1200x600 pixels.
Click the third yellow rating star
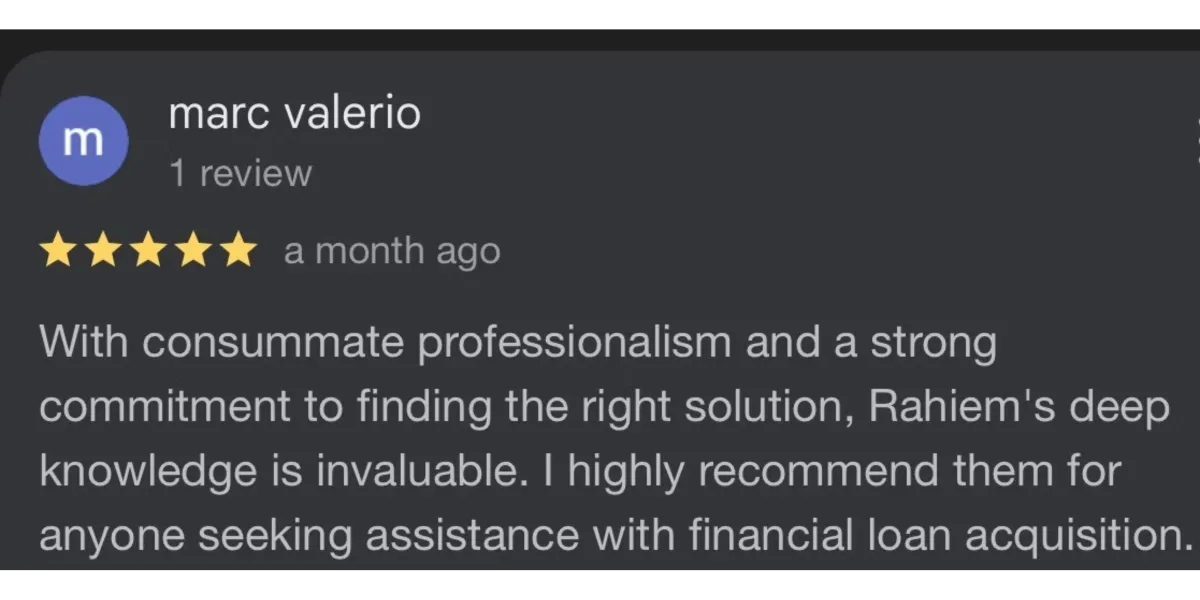[148, 251]
